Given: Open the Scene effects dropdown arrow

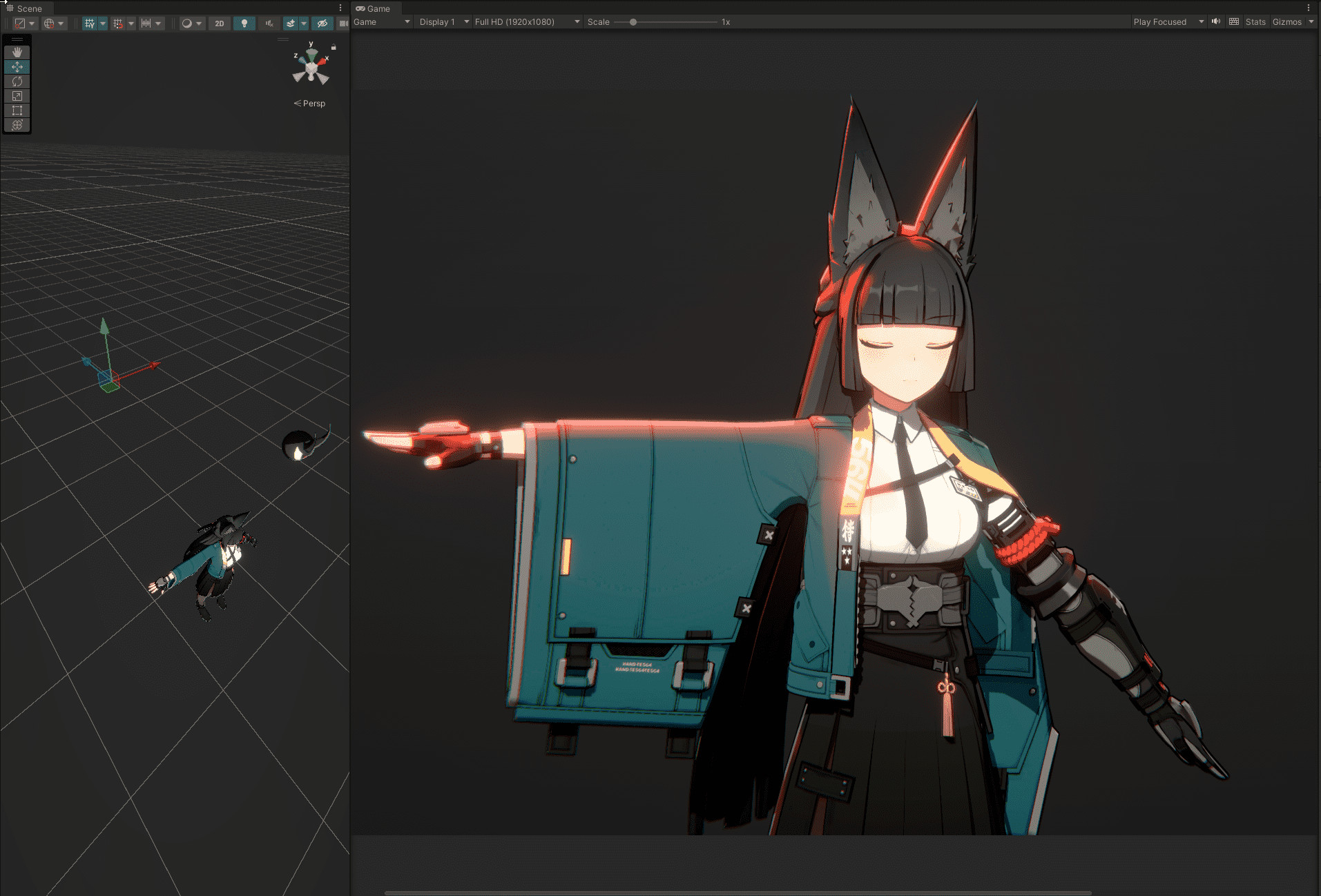Looking at the screenshot, I should point(304,23).
